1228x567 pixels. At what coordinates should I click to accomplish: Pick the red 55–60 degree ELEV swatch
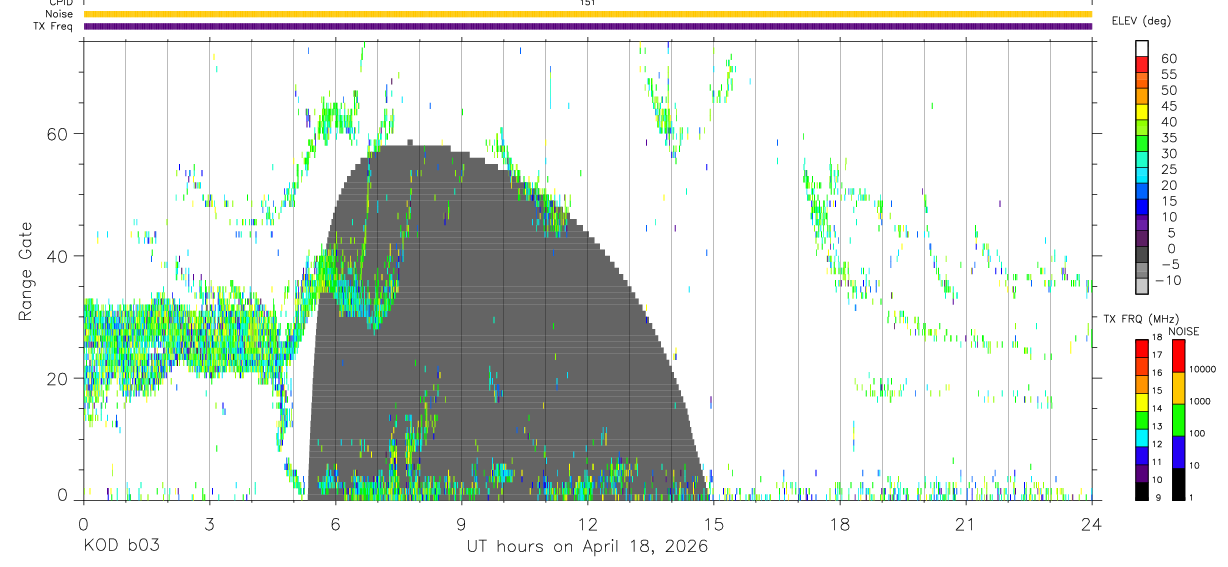click(1142, 65)
